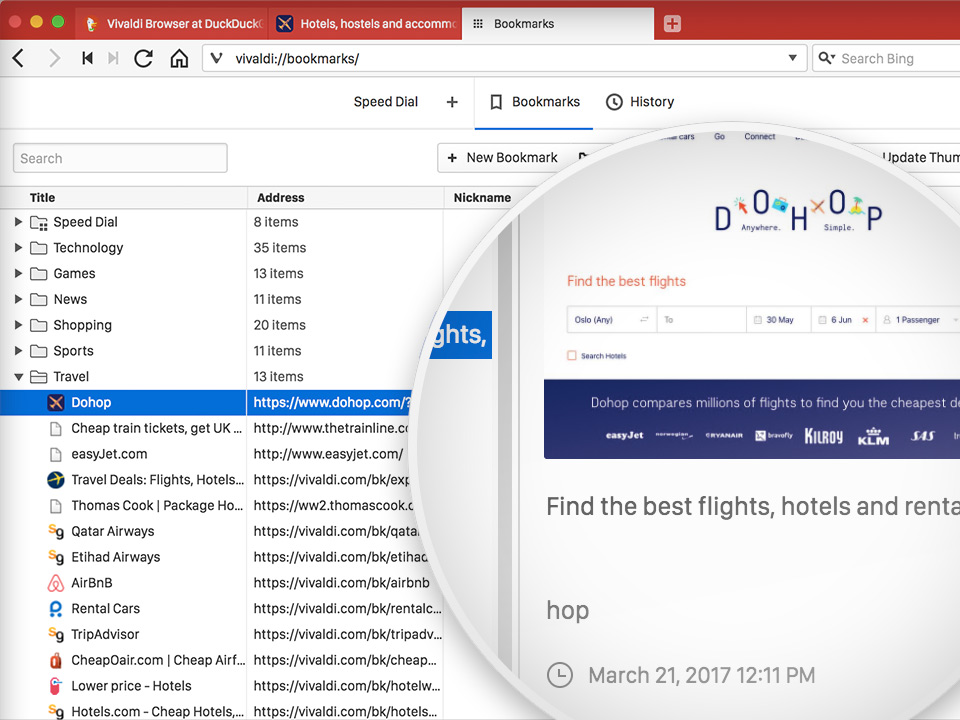The image size is (960, 720).
Task: Click the Etihad Airways favicon
Action: click(56, 557)
